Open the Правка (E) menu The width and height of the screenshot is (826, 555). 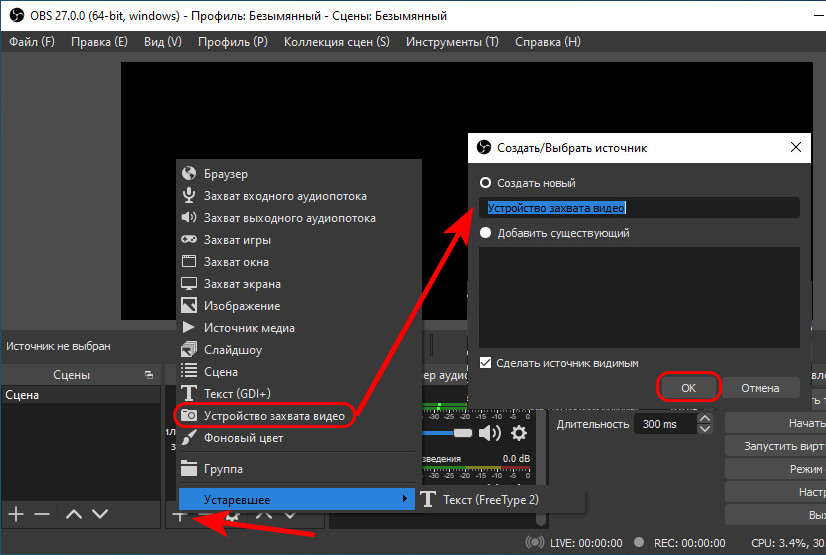pos(99,42)
